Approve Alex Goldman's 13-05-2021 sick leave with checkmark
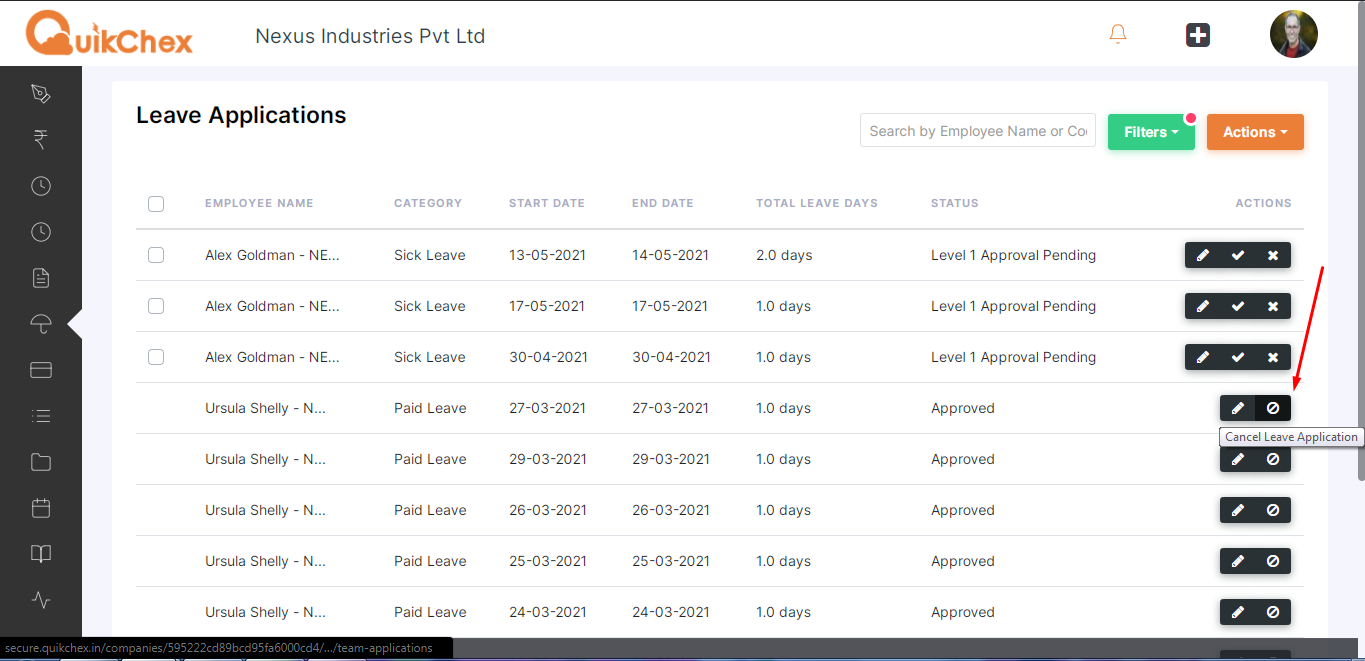The width and height of the screenshot is (1365, 661). (1237, 255)
